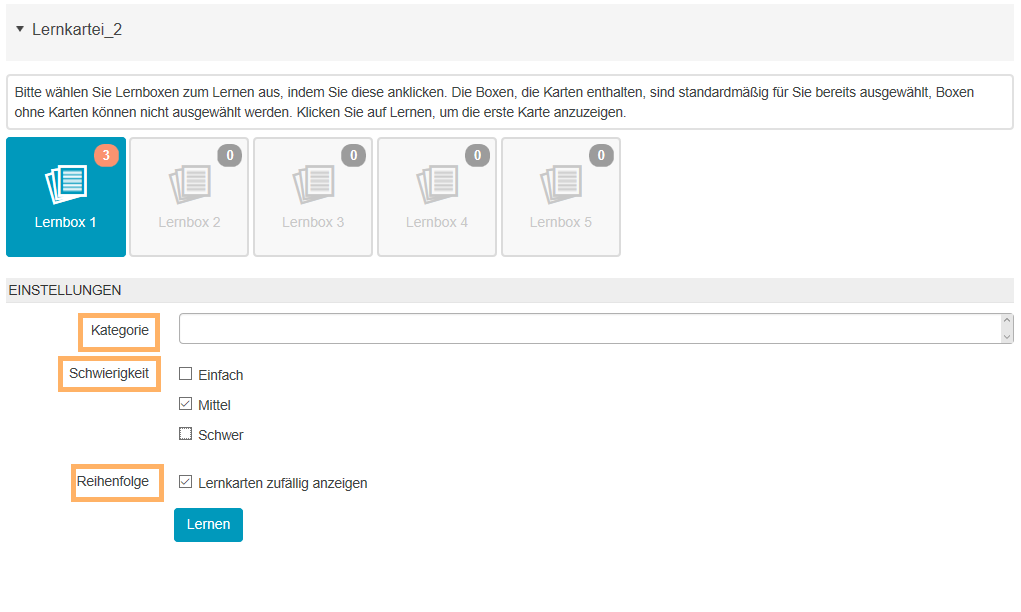Click the Reihenfolge settings label

coord(113,482)
